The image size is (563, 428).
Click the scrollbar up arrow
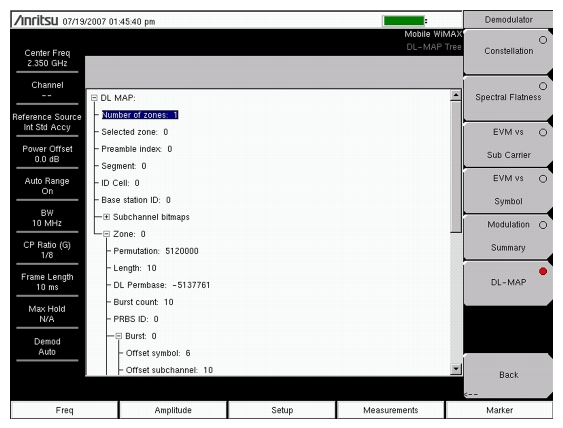point(456,95)
